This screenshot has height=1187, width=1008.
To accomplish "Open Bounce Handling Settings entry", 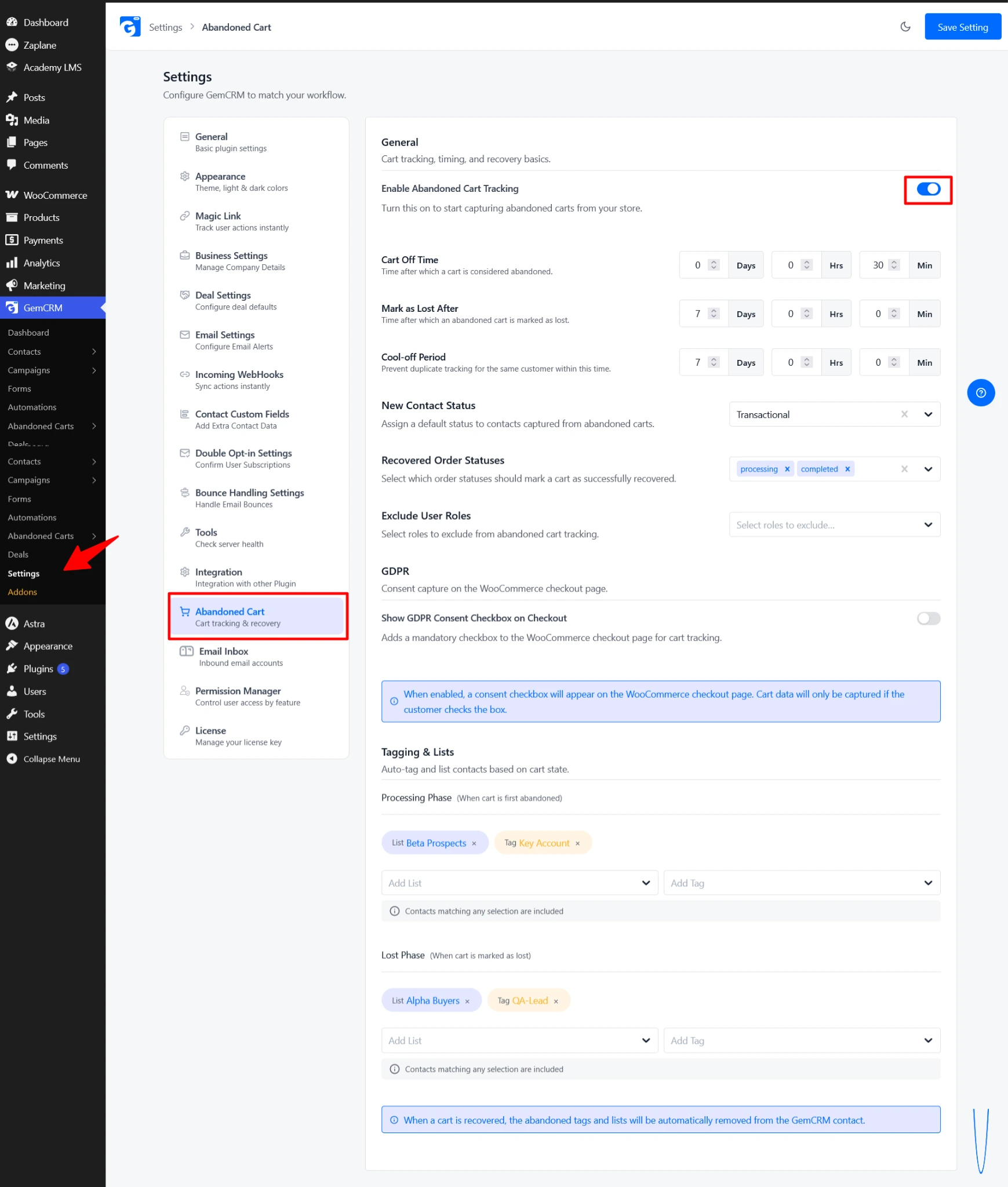I will [x=256, y=498].
